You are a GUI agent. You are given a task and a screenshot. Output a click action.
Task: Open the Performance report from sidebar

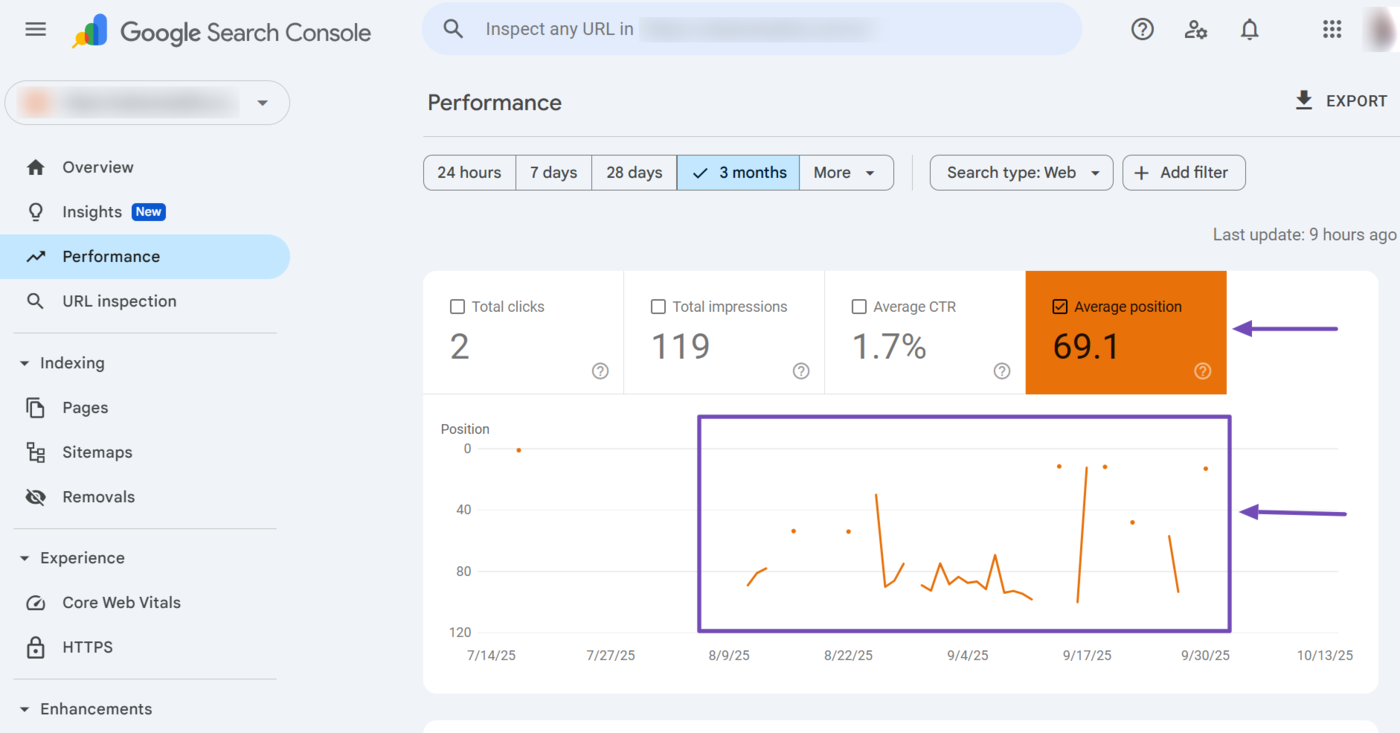110,256
